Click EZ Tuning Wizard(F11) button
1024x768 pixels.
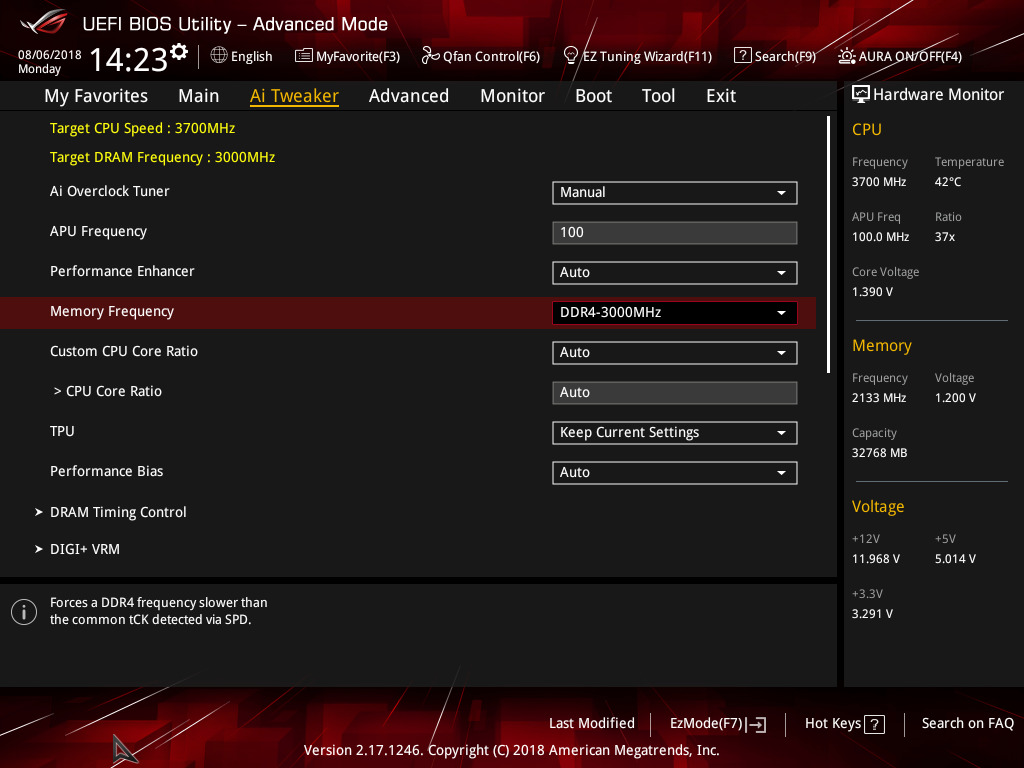point(638,56)
